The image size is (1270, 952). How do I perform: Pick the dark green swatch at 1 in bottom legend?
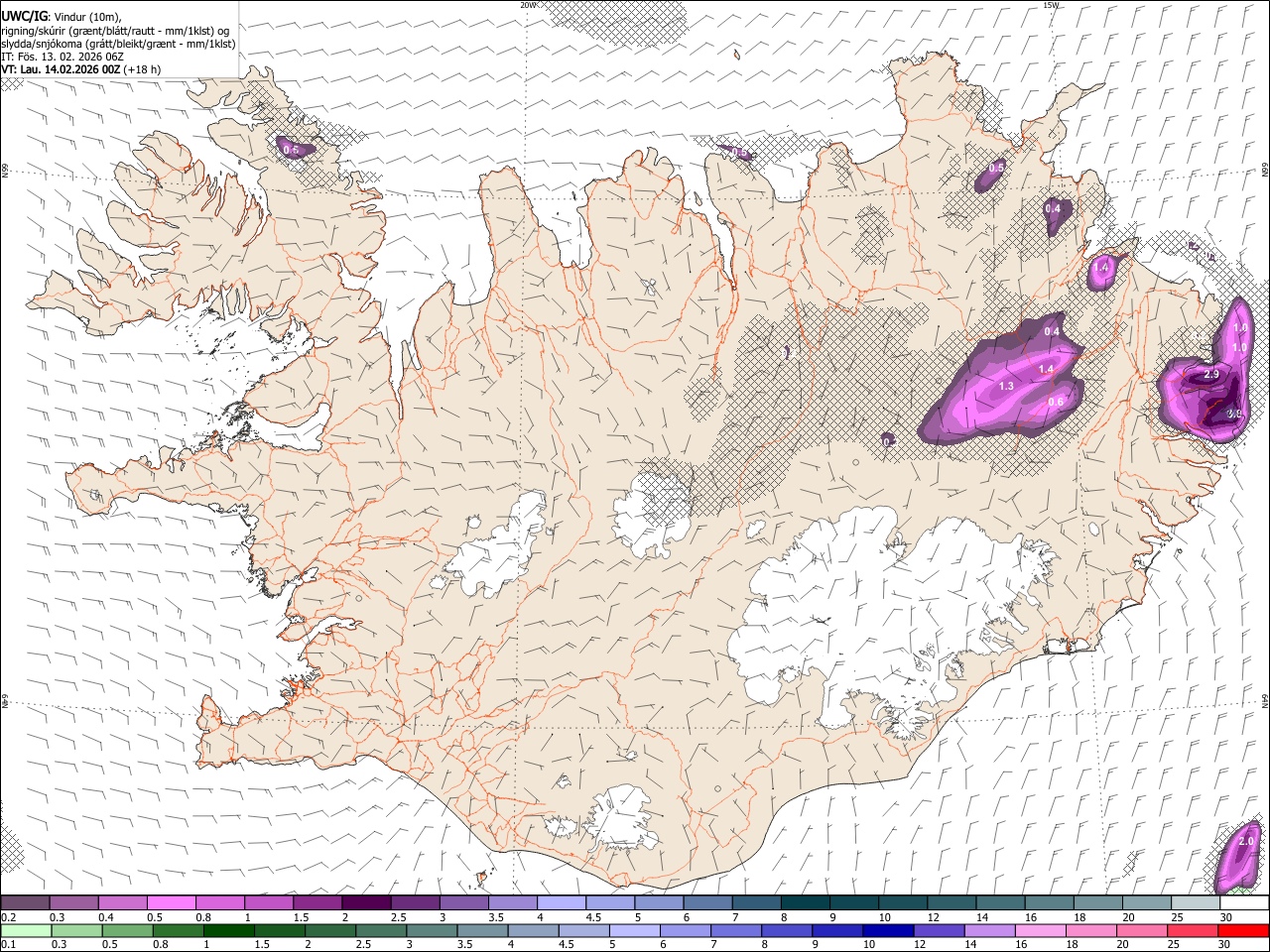[227, 930]
